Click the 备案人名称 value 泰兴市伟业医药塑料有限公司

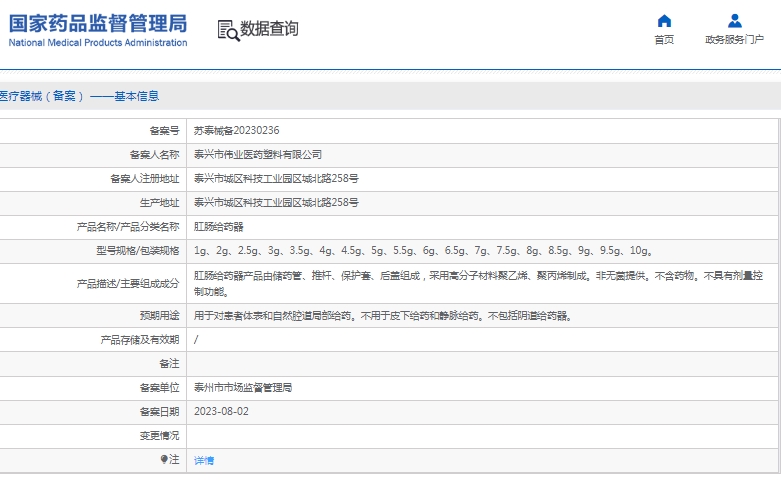point(258,155)
